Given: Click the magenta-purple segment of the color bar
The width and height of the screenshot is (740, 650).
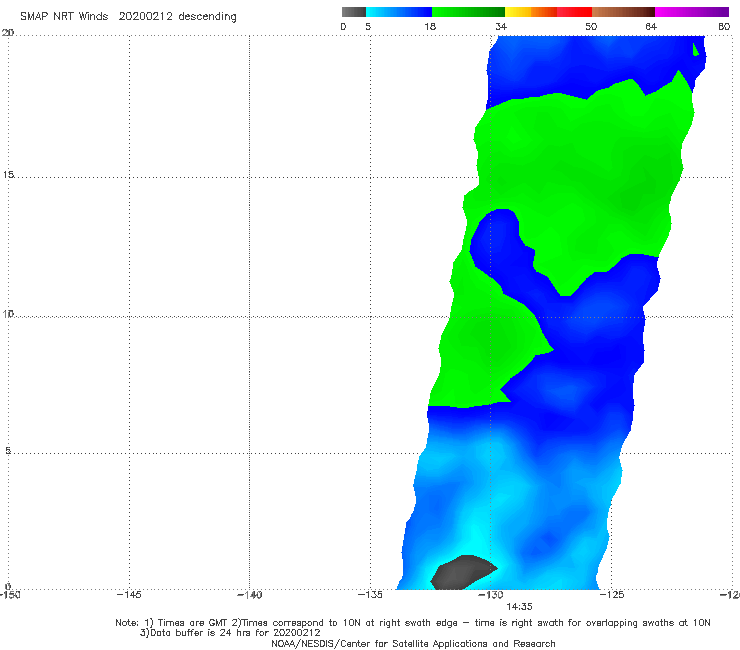Looking at the screenshot, I should click(692, 12).
